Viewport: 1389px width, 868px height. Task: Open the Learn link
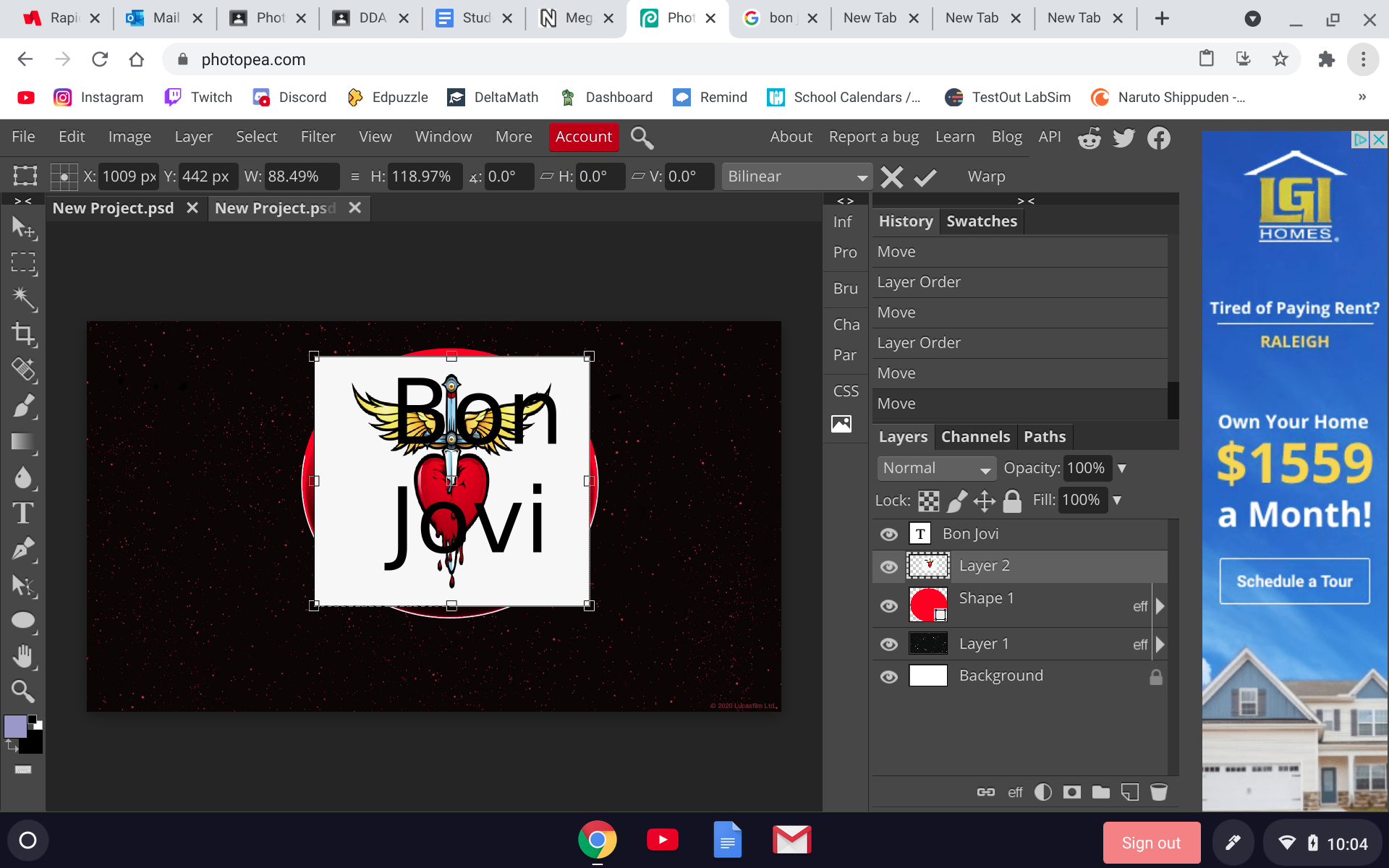[955, 137]
